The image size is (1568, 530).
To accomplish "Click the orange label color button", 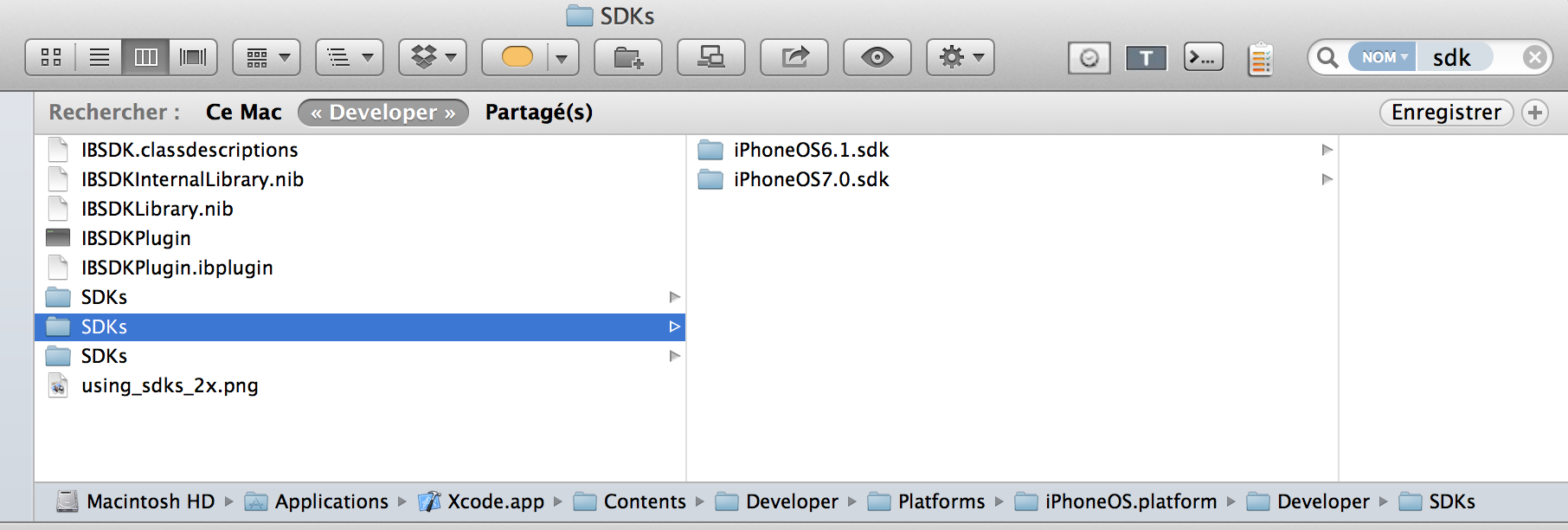I will [x=517, y=57].
